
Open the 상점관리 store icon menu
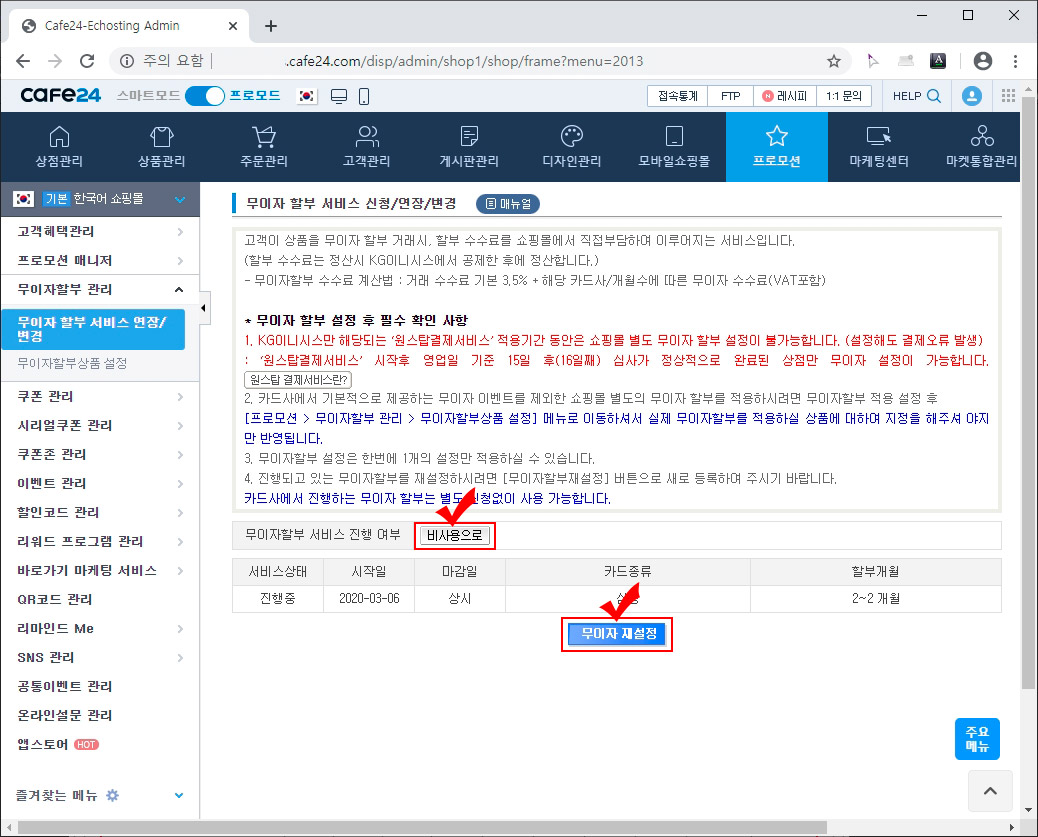tap(59, 146)
